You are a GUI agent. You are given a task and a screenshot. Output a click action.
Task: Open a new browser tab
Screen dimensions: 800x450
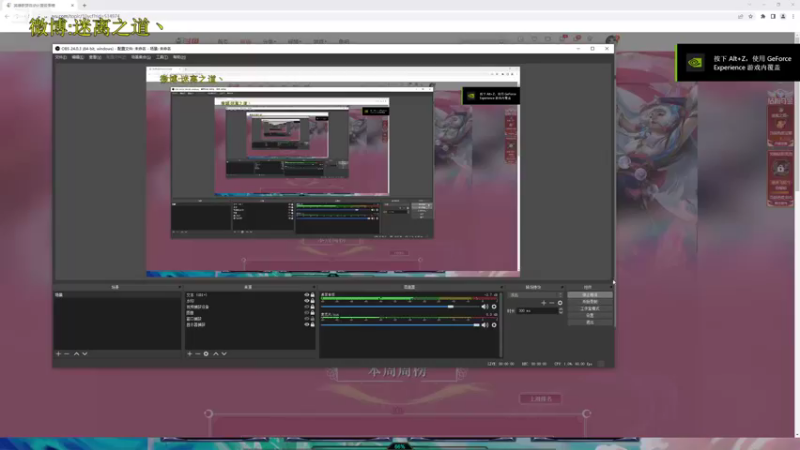click(84, 5)
